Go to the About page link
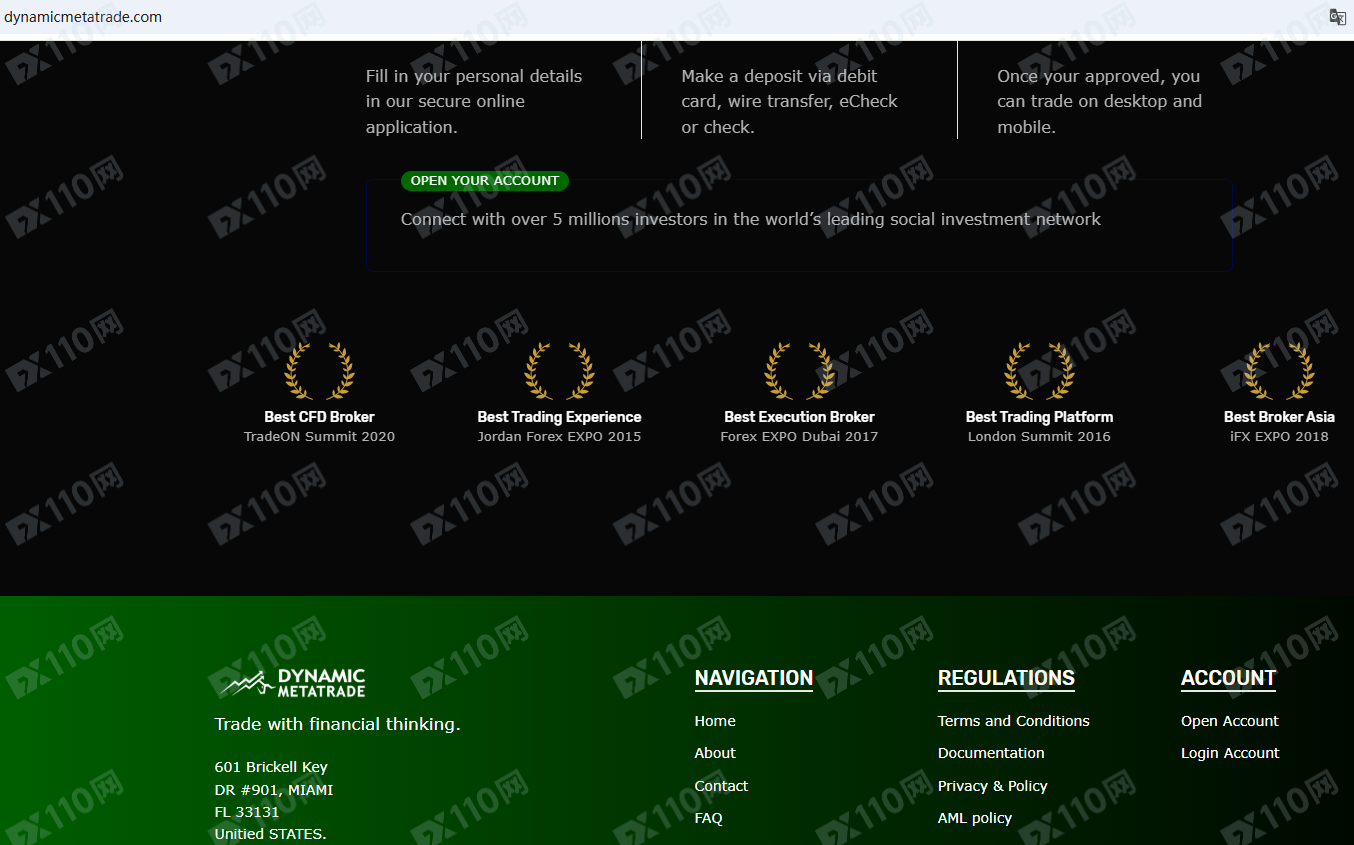 click(x=715, y=753)
